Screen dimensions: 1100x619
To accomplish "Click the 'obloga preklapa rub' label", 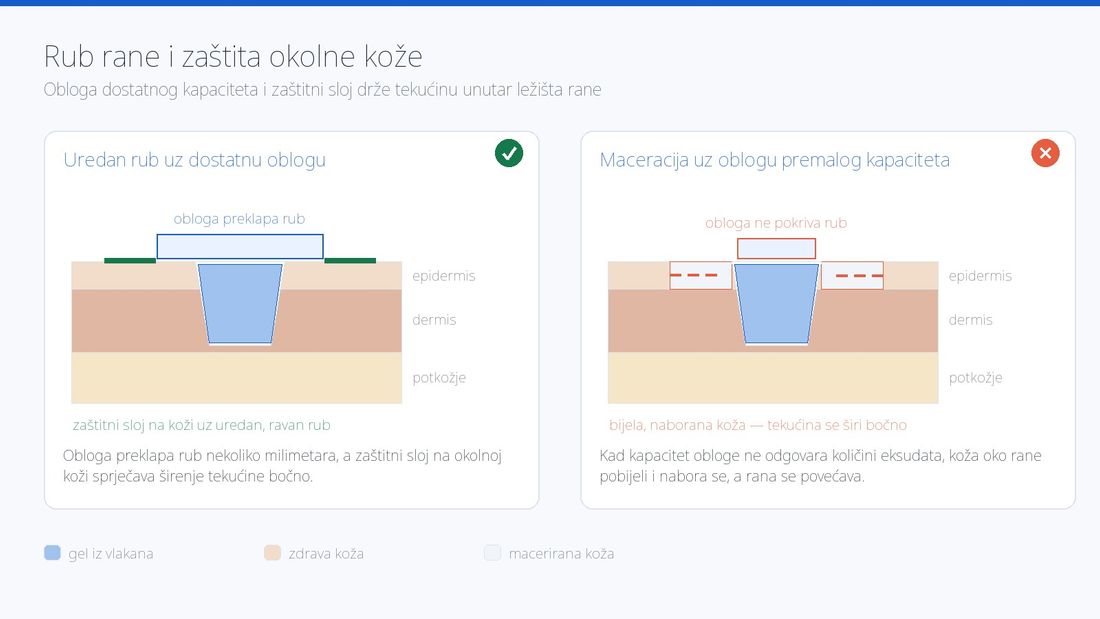I will [x=239, y=219].
